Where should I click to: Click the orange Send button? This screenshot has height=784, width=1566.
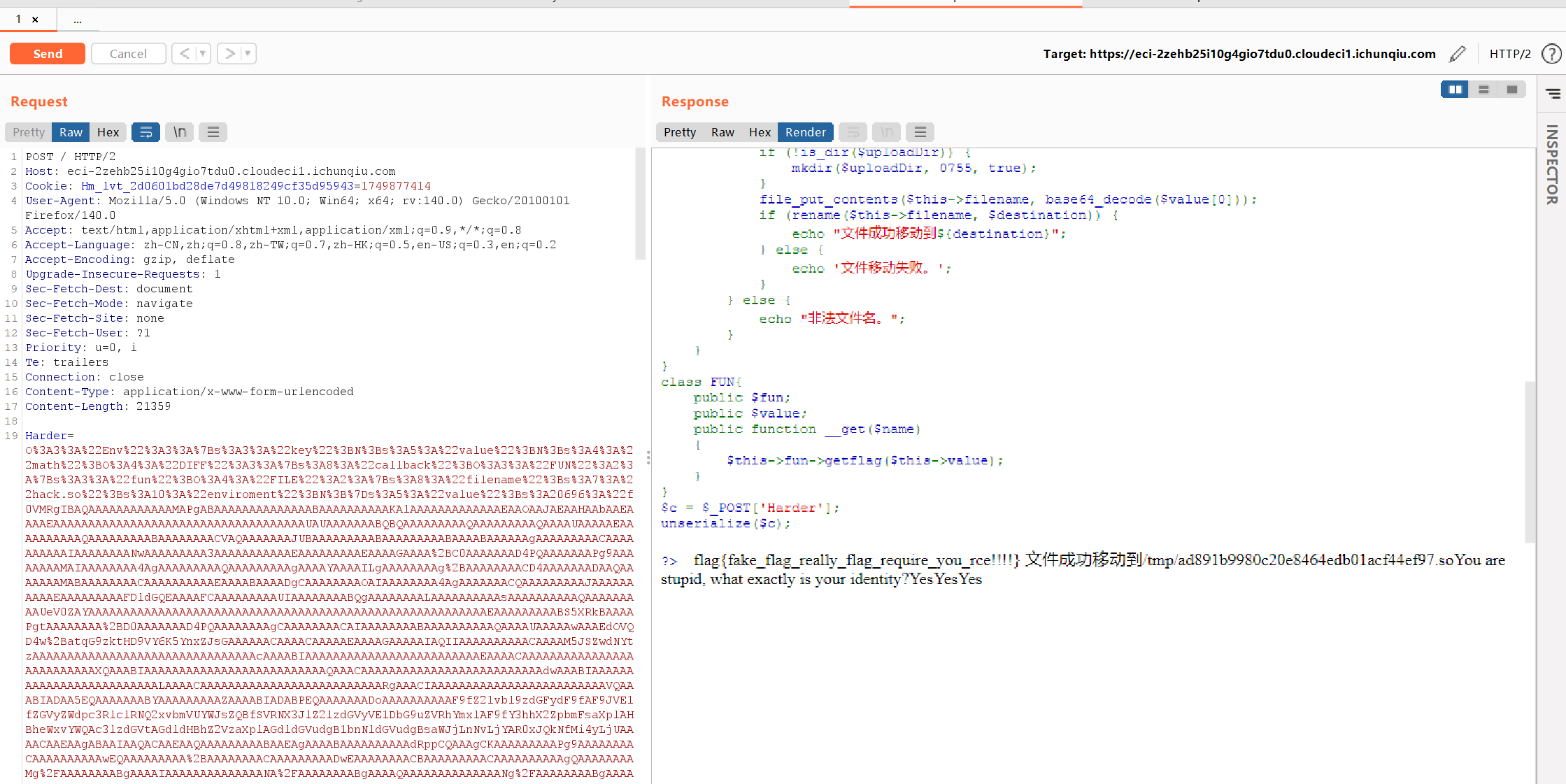click(48, 54)
